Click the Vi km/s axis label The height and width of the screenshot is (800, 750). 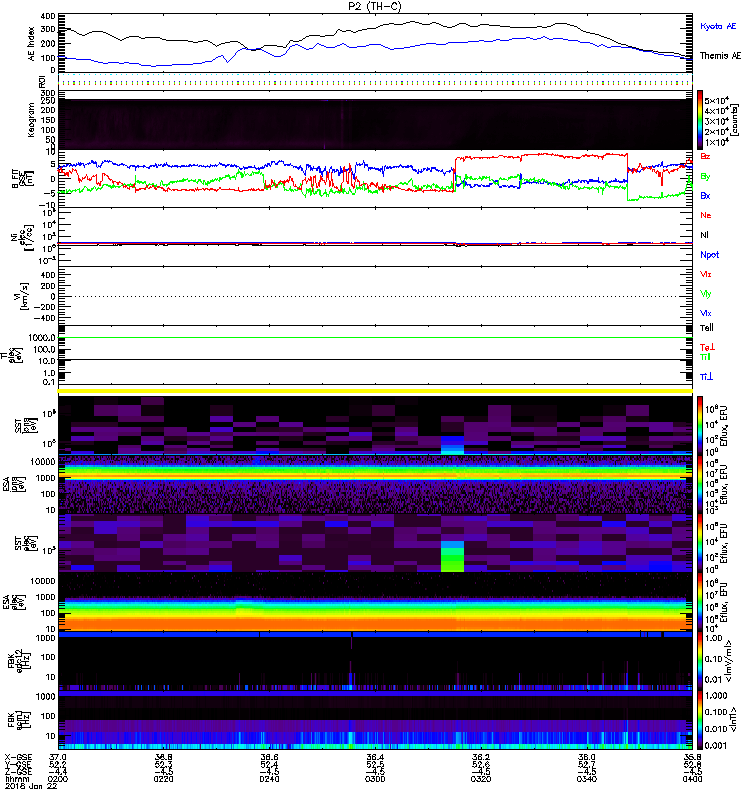point(23,296)
